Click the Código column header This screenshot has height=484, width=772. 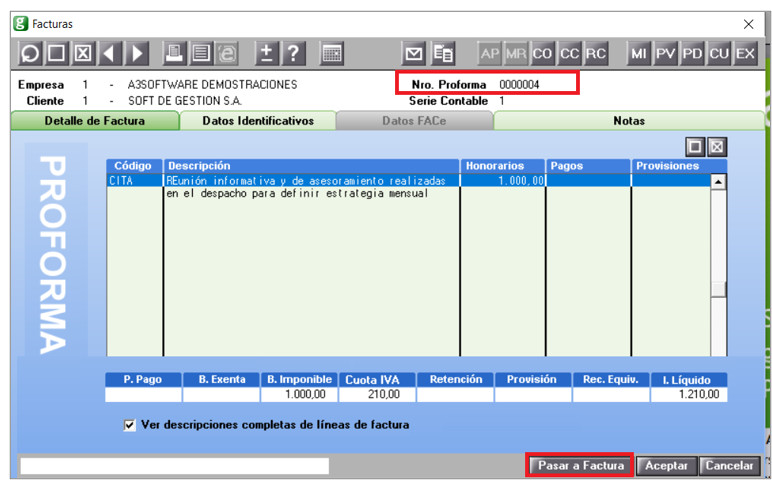tap(133, 166)
